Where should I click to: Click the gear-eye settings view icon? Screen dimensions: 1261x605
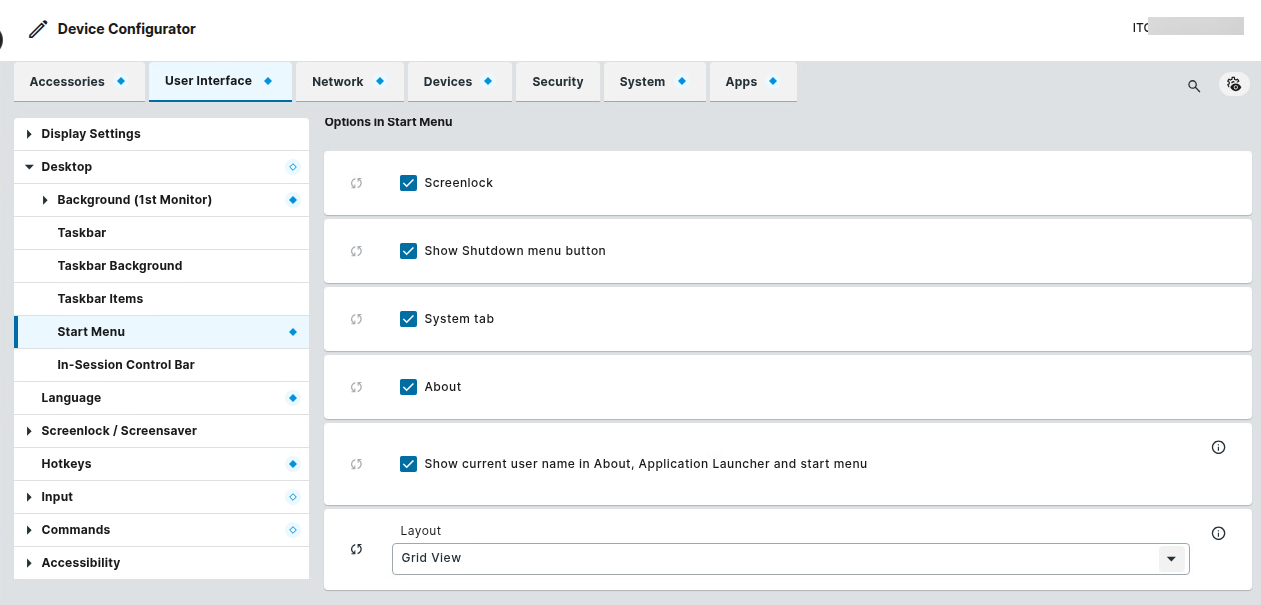1235,84
